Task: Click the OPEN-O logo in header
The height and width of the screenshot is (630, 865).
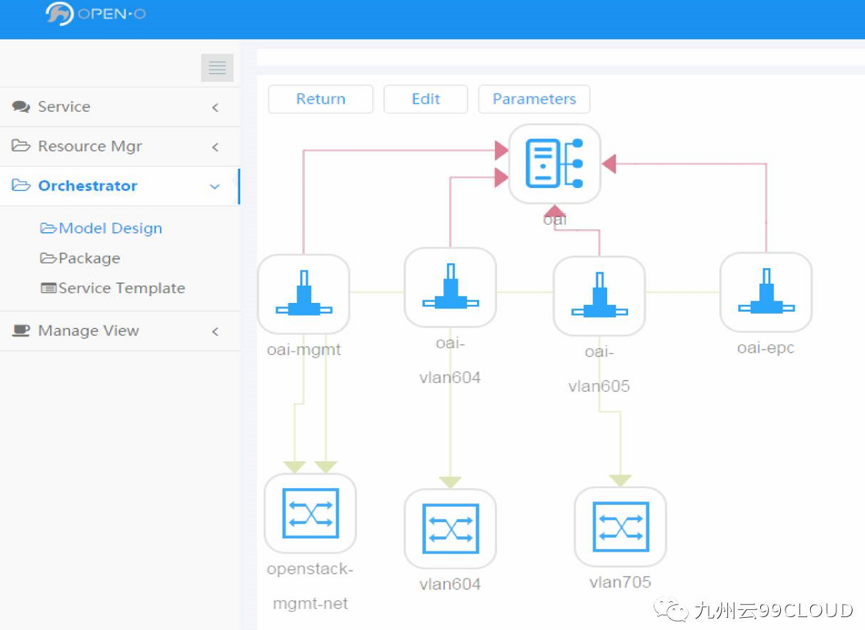Action: coord(97,15)
